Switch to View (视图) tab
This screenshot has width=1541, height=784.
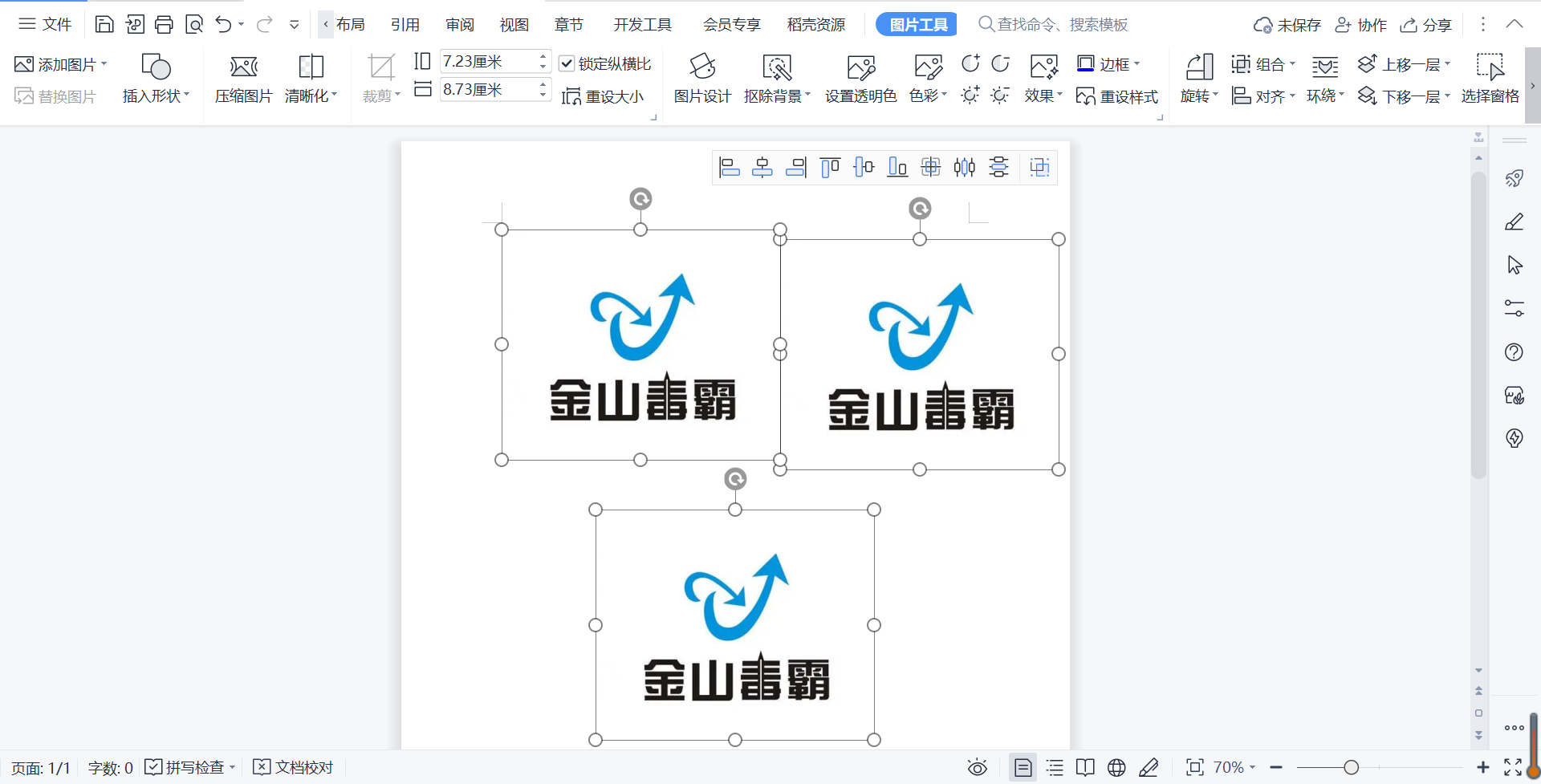(514, 25)
